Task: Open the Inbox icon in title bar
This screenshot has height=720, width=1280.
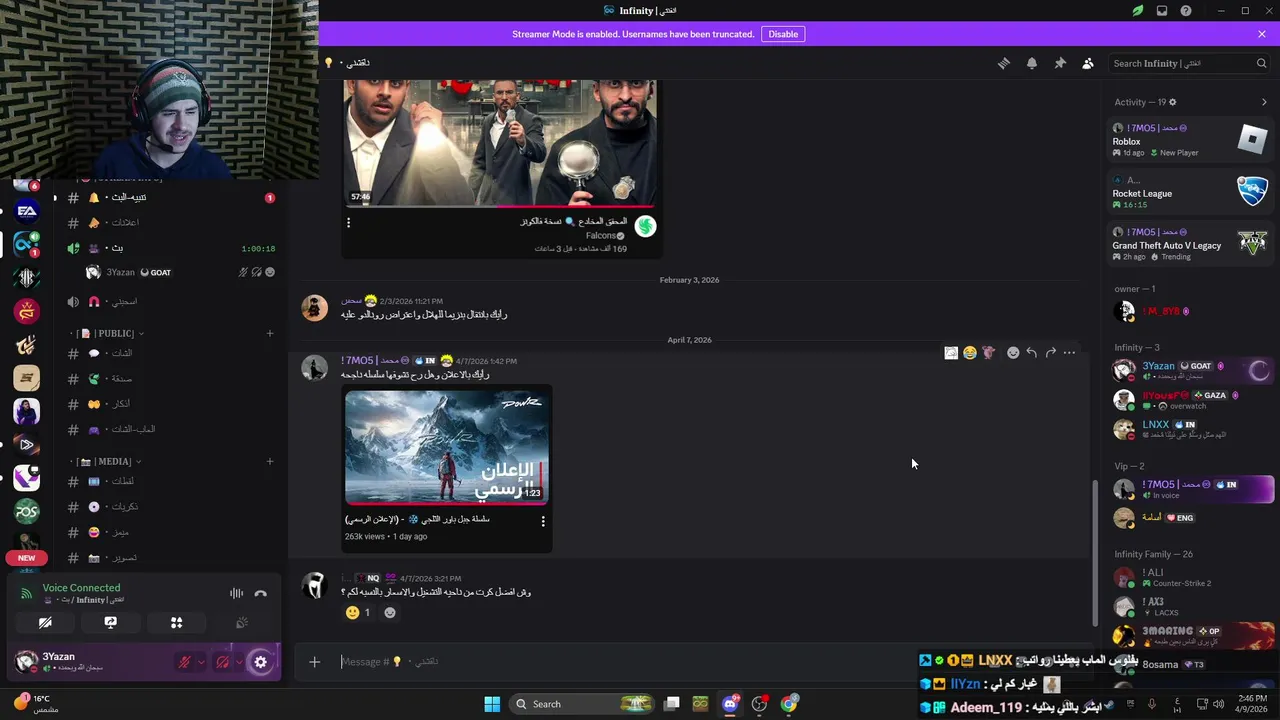Action: pos(1162,11)
